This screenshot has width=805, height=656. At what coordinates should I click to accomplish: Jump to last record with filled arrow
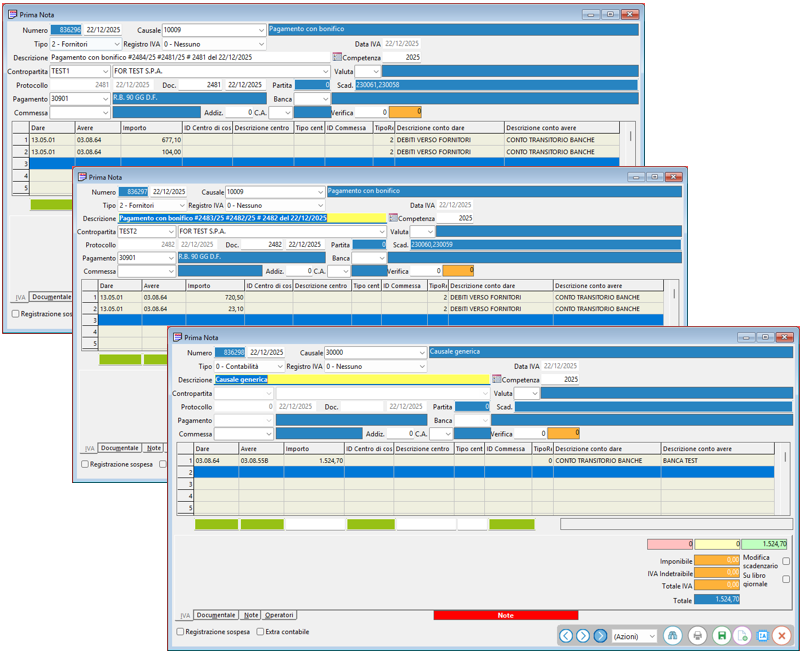600,636
